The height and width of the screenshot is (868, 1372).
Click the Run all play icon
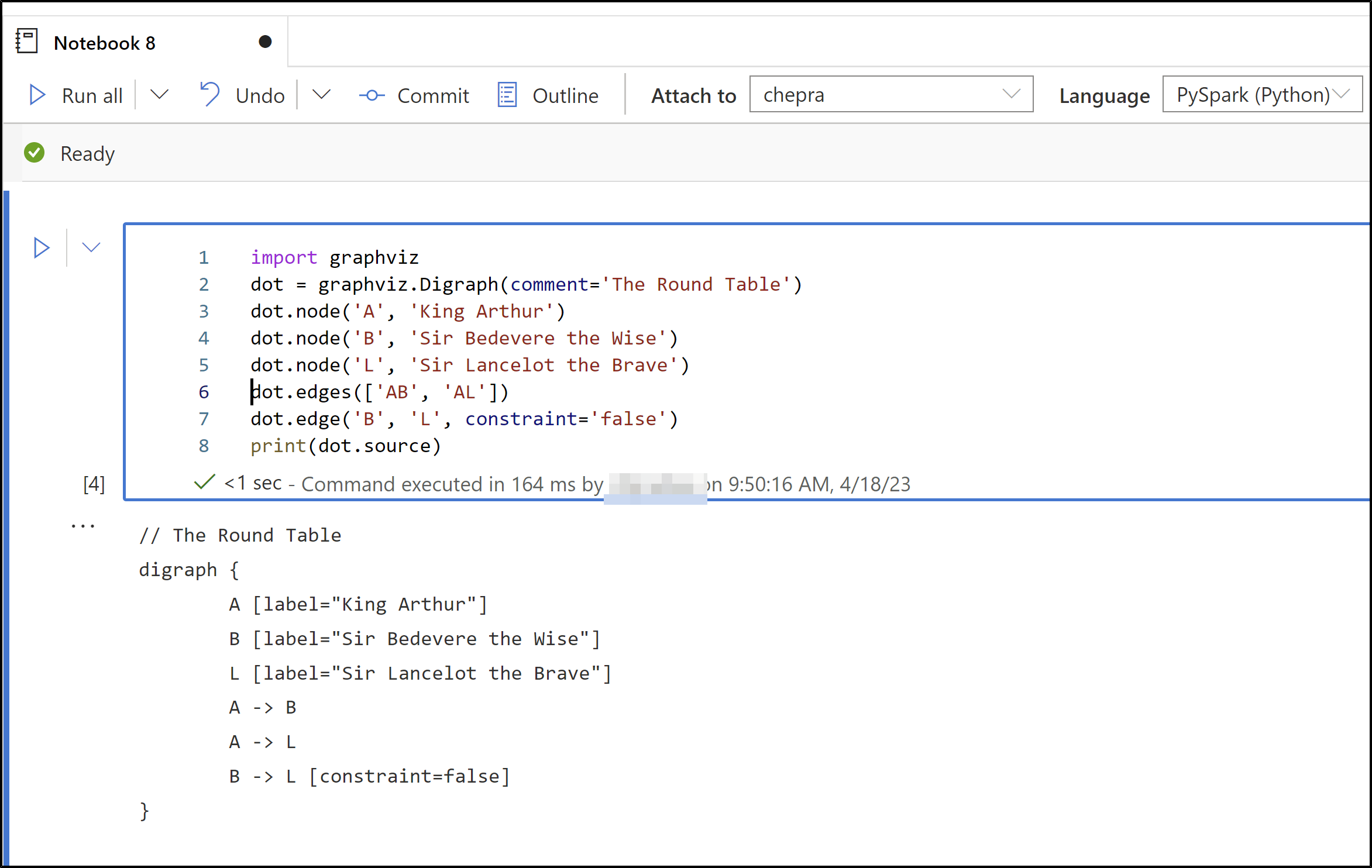coord(37,95)
